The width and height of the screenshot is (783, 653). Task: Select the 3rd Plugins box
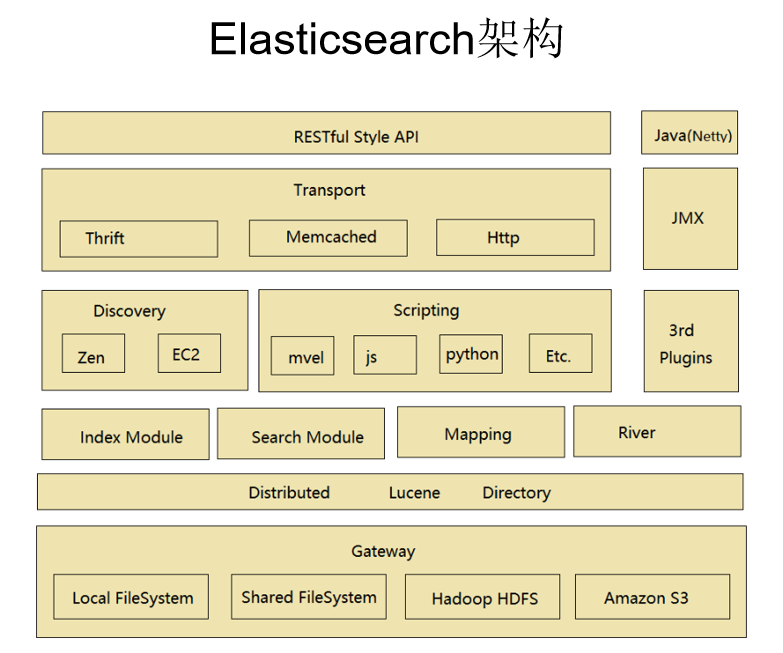click(691, 341)
